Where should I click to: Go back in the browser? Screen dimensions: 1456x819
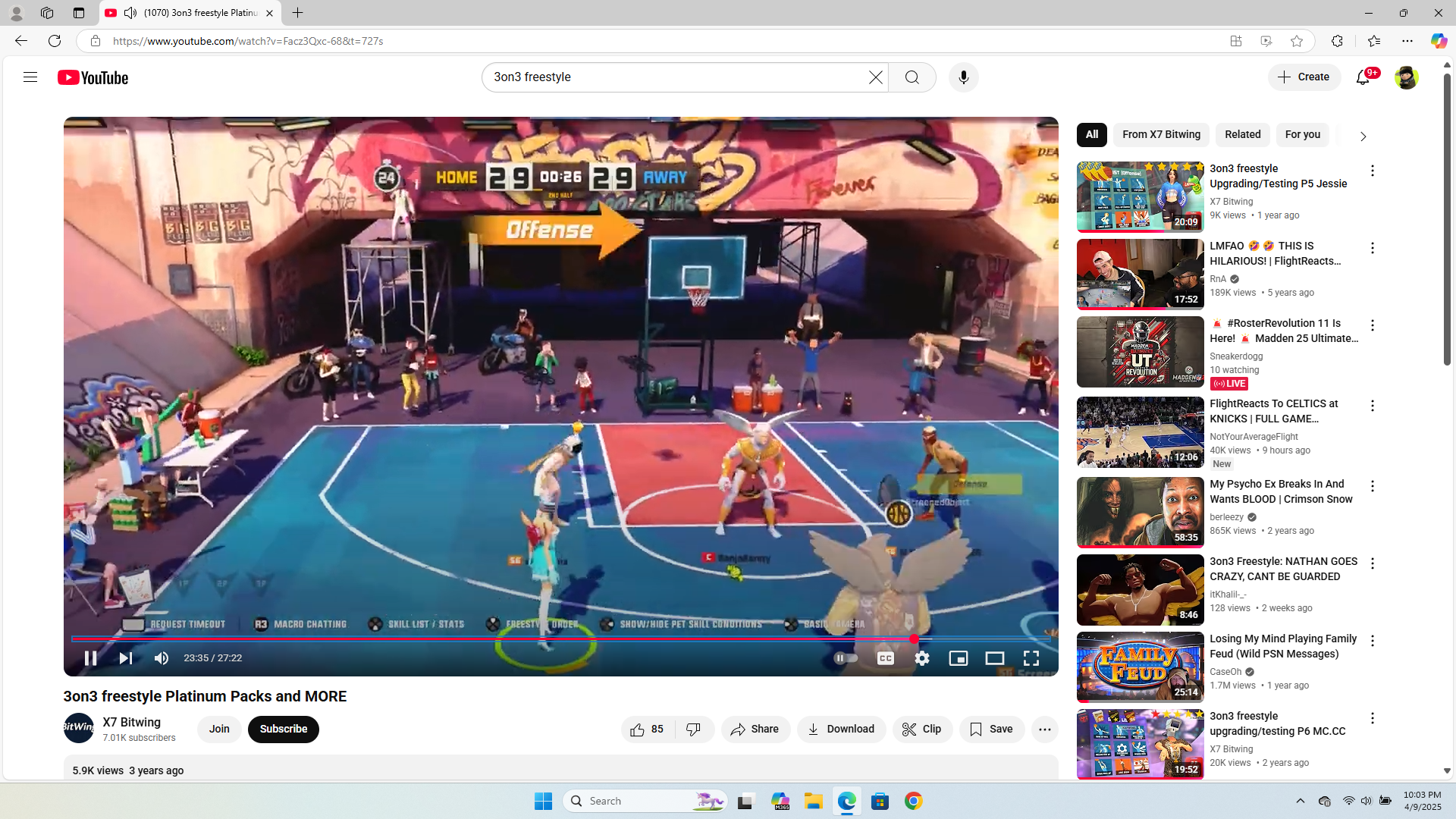(x=21, y=41)
